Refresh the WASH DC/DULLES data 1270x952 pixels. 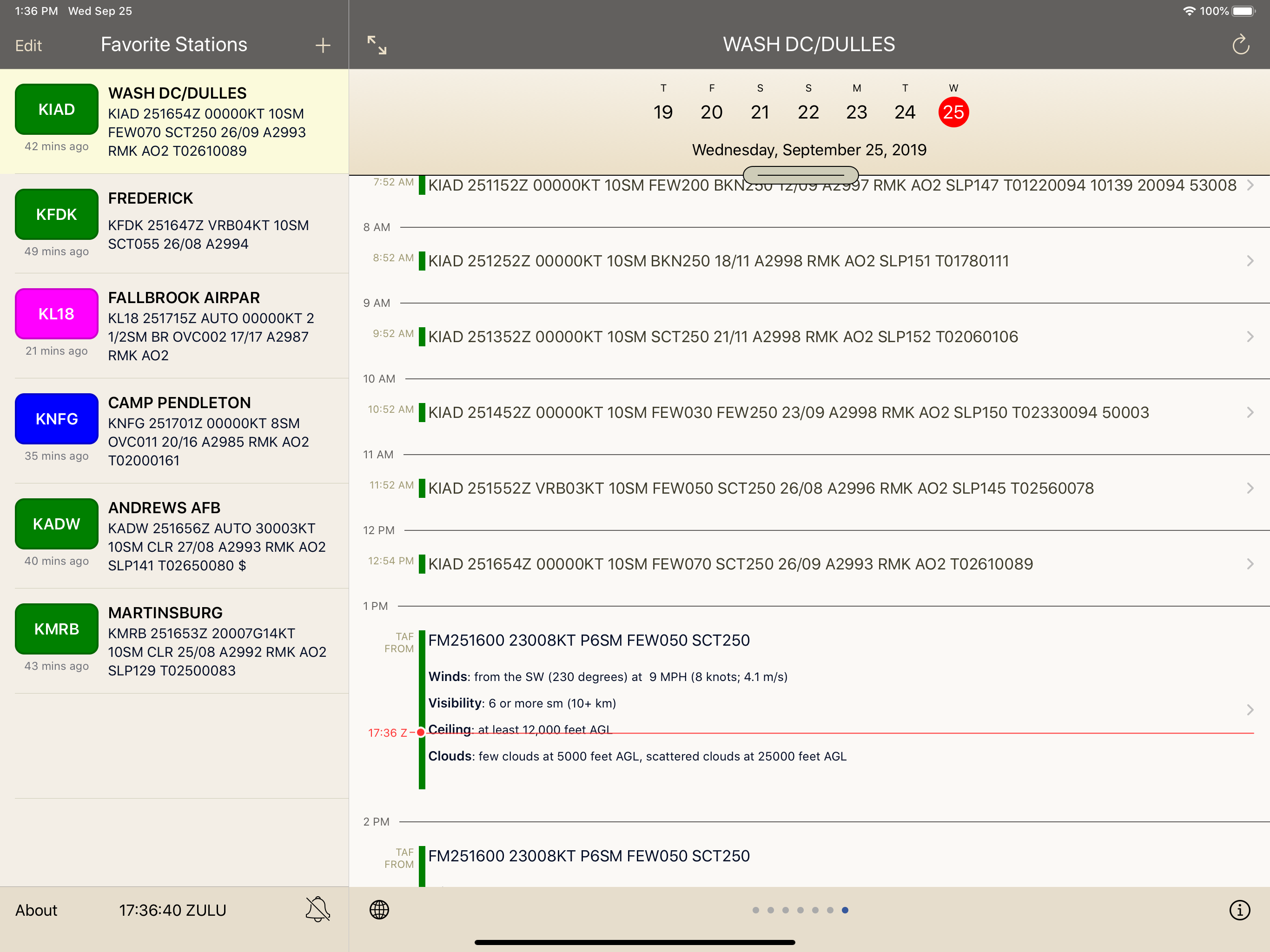tap(1241, 44)
